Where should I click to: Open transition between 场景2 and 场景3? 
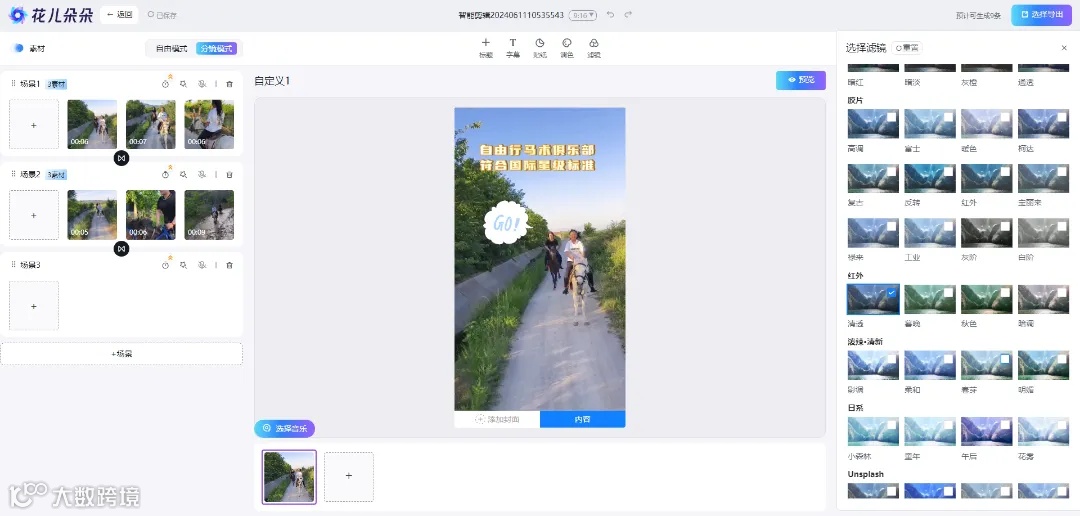point(121,249)
